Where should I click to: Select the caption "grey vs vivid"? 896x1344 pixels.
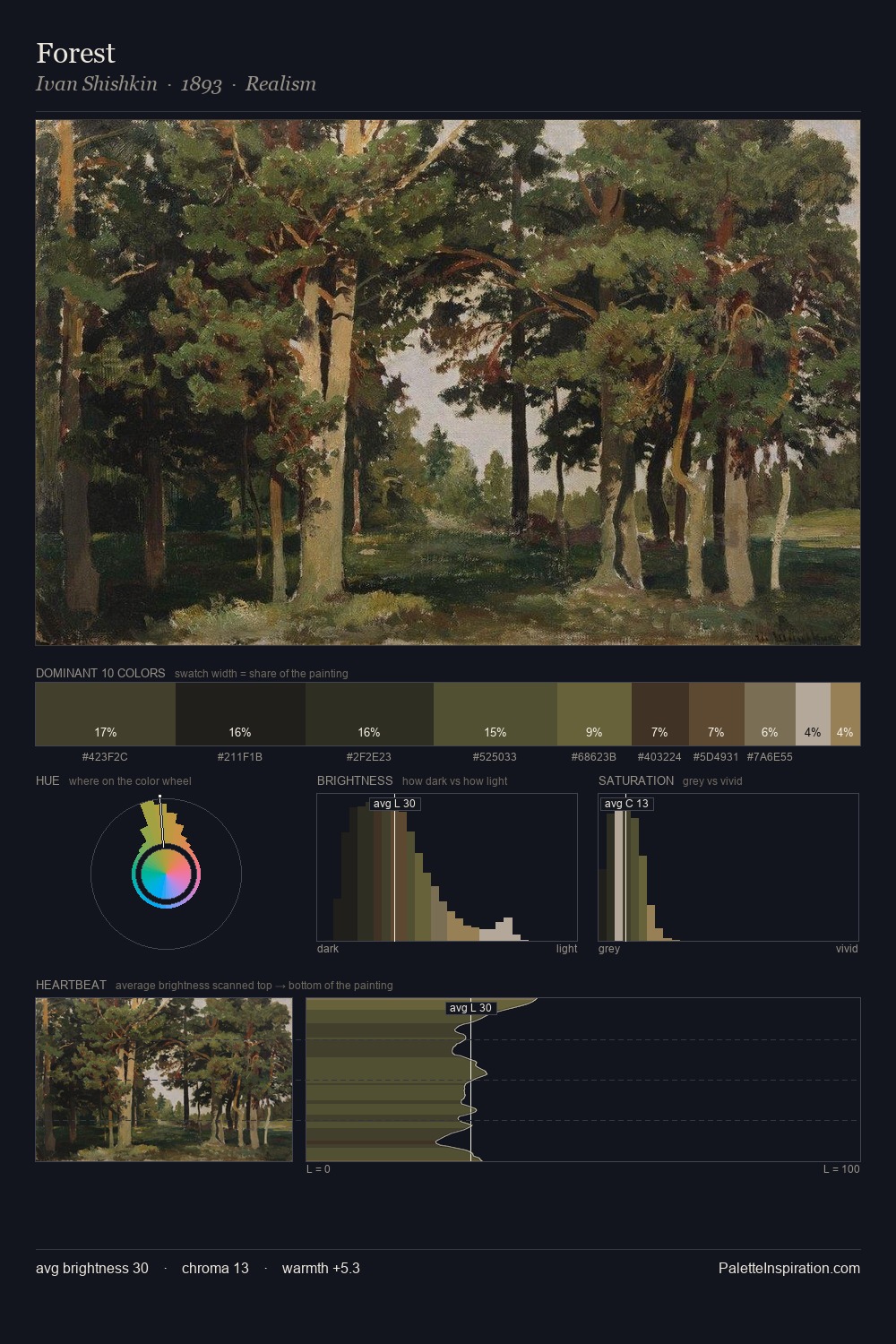tap(712, 781)
